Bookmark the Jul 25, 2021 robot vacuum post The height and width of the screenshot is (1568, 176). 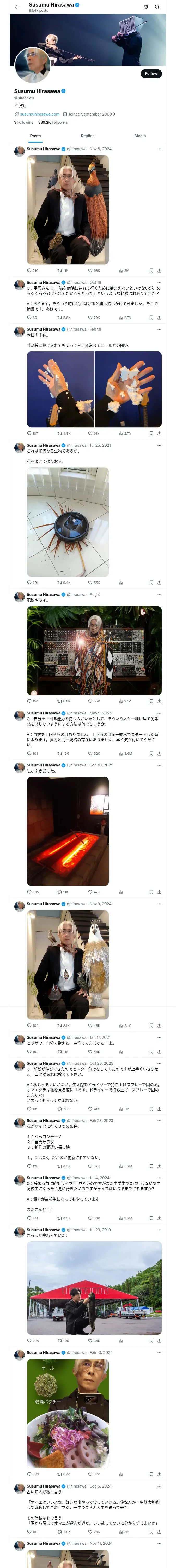coord(151,583)
